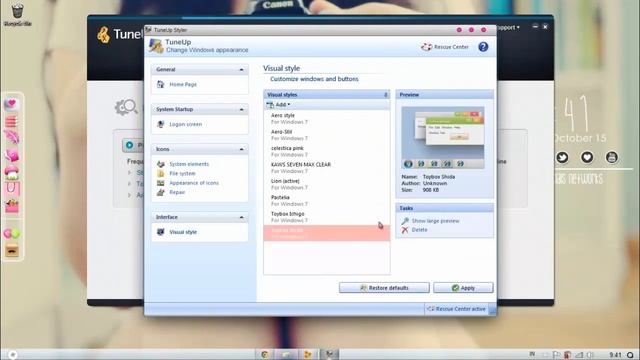Click the Show large preview link

point(435,221)
